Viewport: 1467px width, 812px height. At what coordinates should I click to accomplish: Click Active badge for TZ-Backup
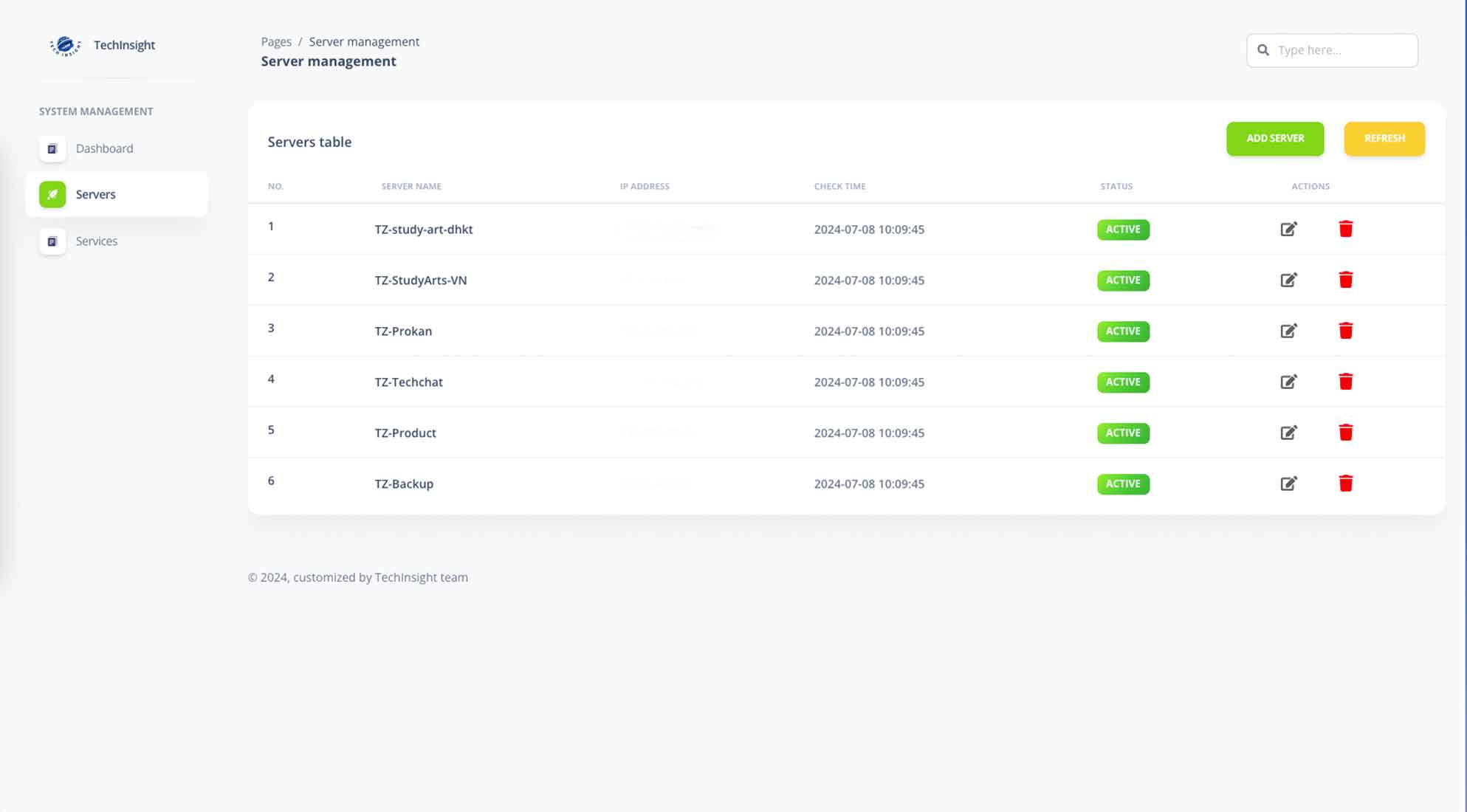coord(1123,484)
